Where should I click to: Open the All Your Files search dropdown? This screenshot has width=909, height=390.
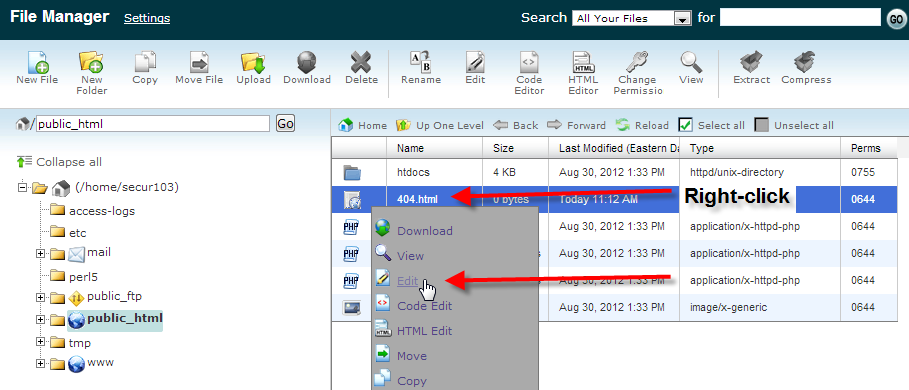coord(632,19)
